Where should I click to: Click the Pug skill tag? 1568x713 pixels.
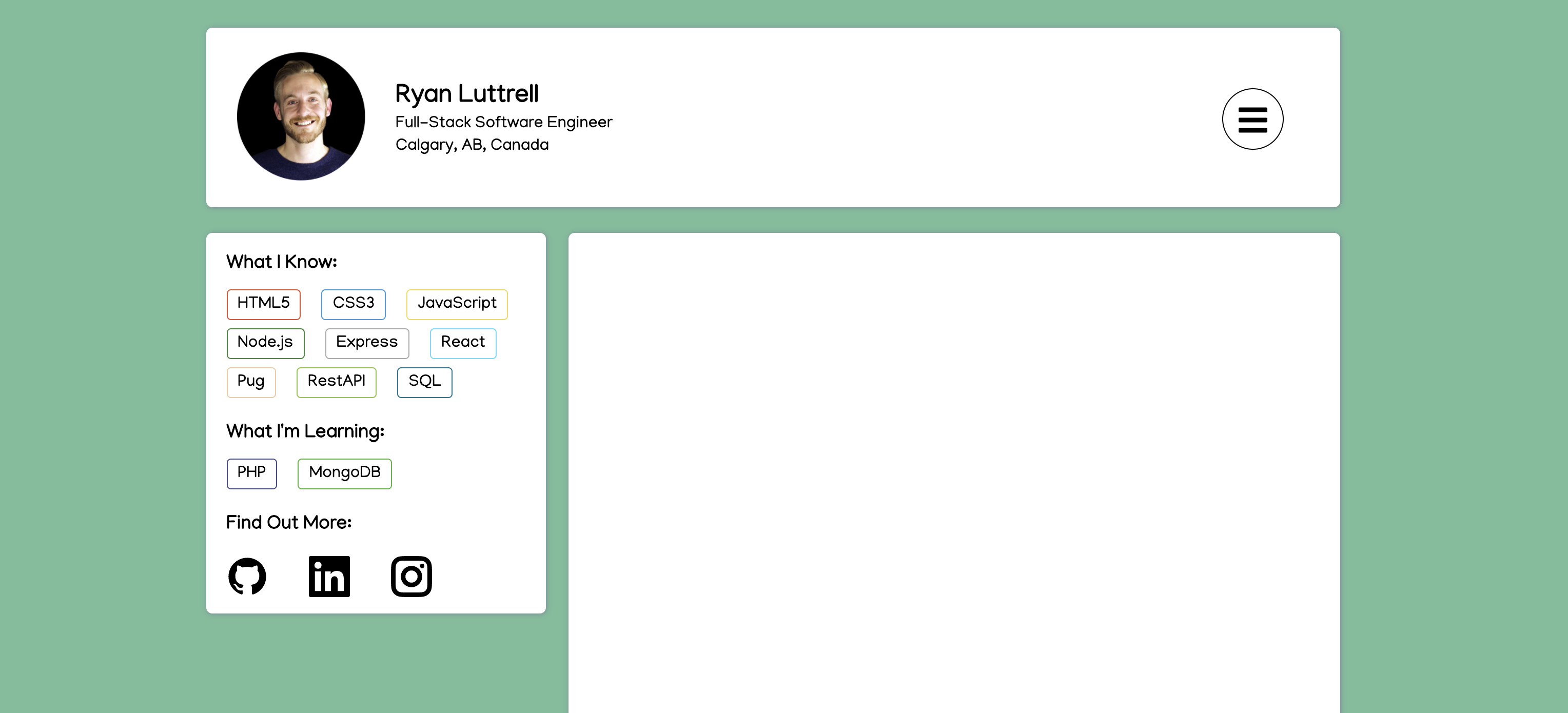[251, 382]
